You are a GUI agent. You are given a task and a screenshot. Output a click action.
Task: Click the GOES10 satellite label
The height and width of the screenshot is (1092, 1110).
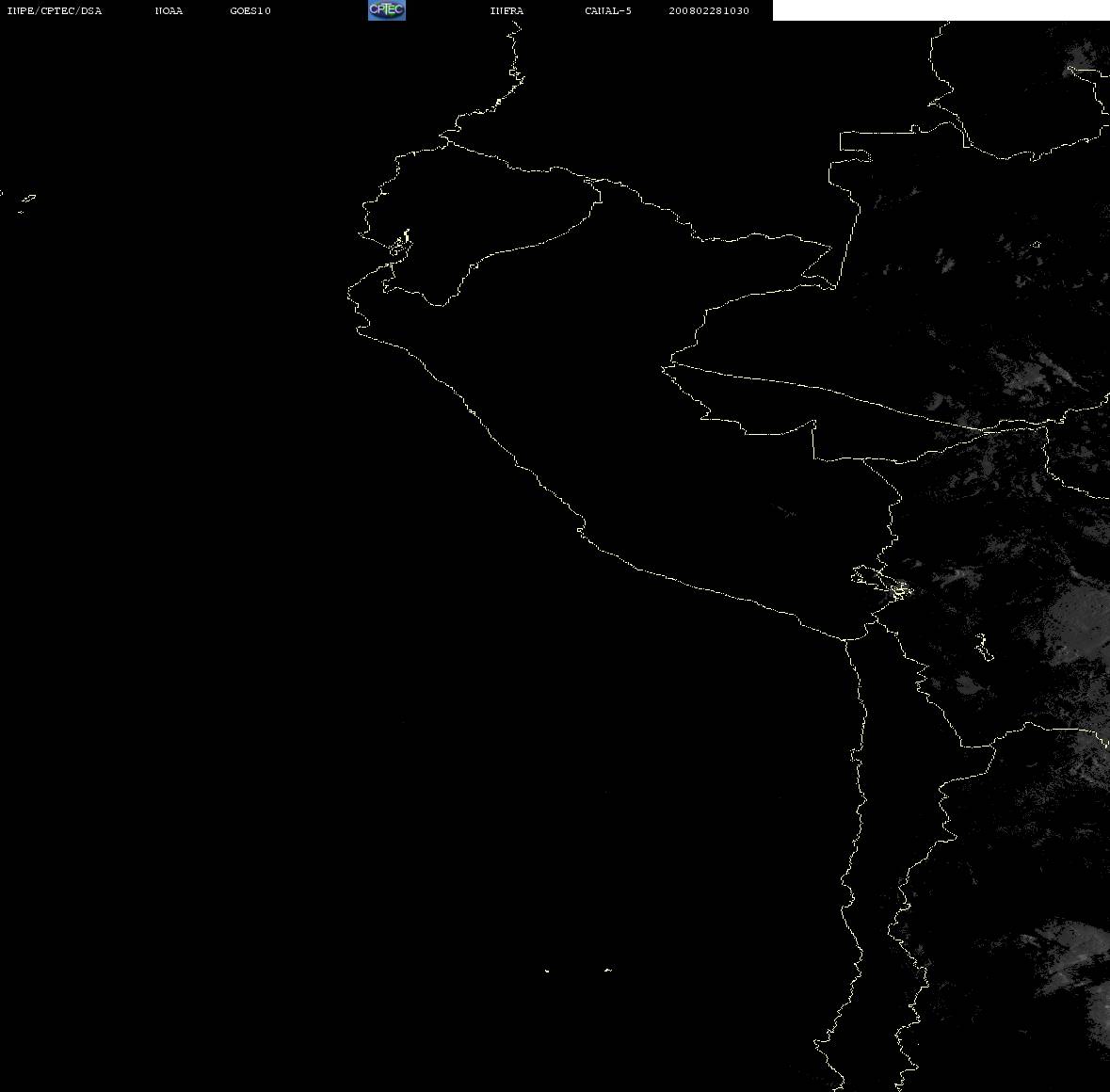(249, 10)
